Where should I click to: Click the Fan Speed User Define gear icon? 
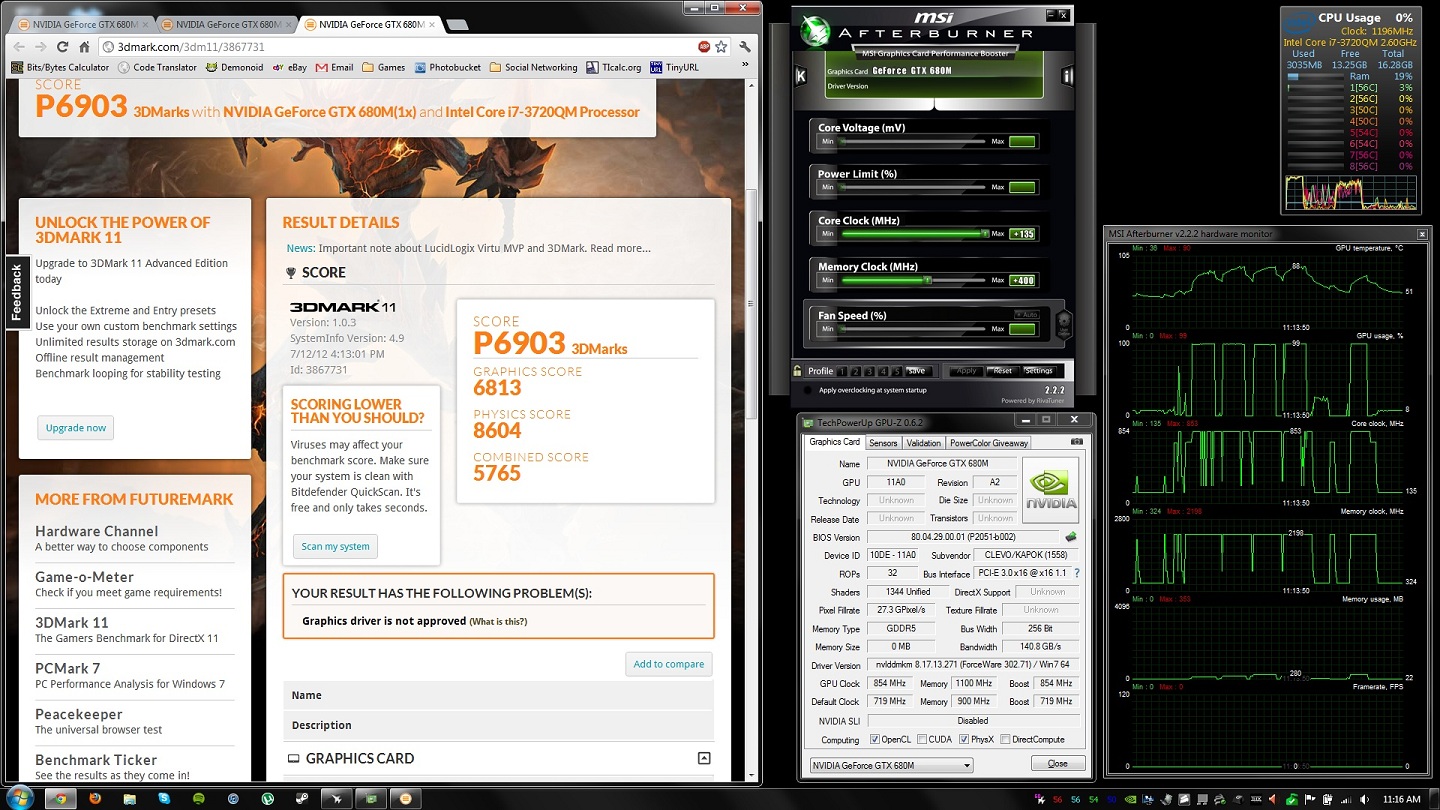[x=1063, y=323]
